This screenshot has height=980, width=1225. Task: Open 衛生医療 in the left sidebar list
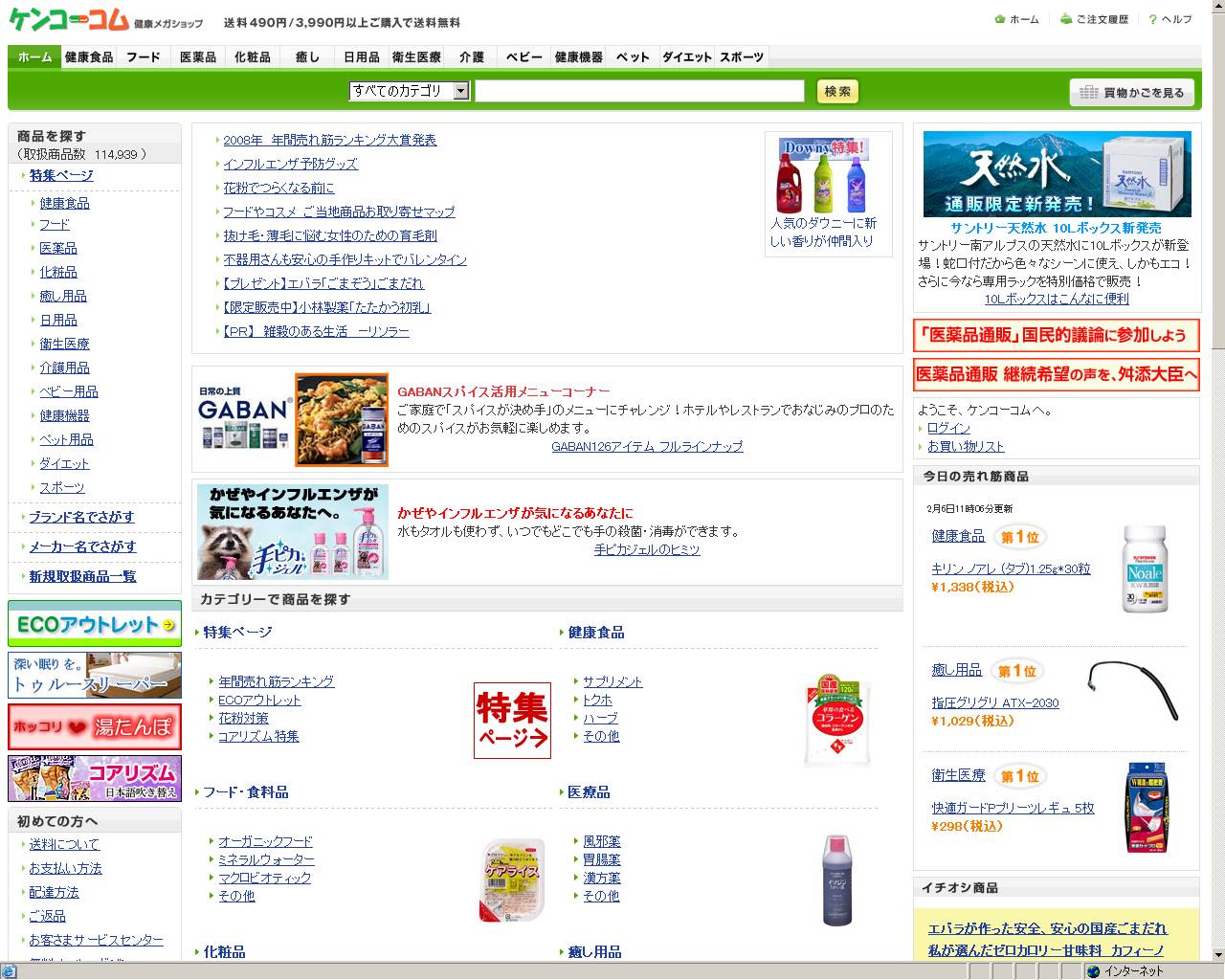point(64,344)
